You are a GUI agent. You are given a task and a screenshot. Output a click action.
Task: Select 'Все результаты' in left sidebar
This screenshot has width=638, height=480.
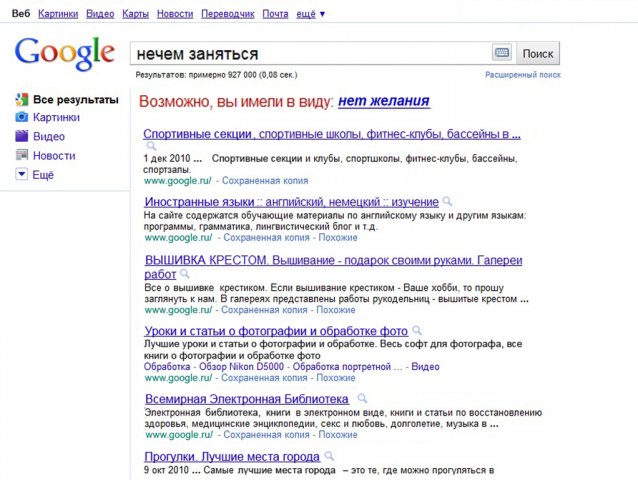pos(76,100)
